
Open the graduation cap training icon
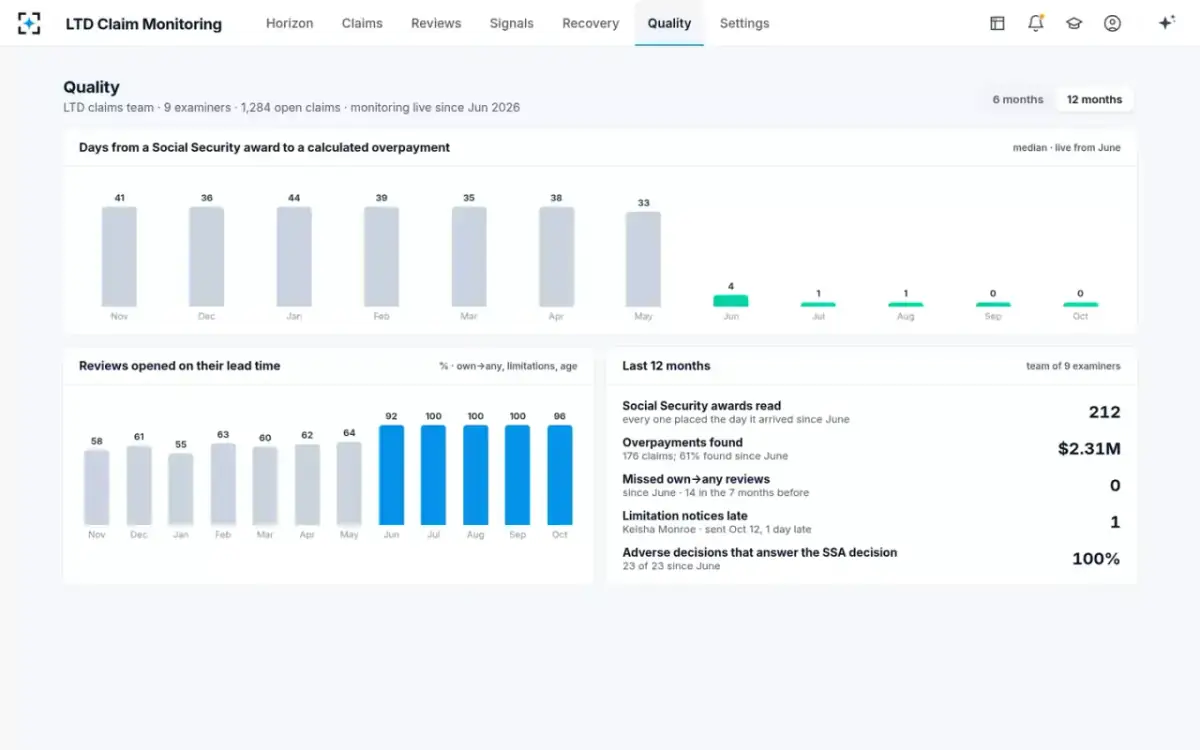(x=1074, y=23)
